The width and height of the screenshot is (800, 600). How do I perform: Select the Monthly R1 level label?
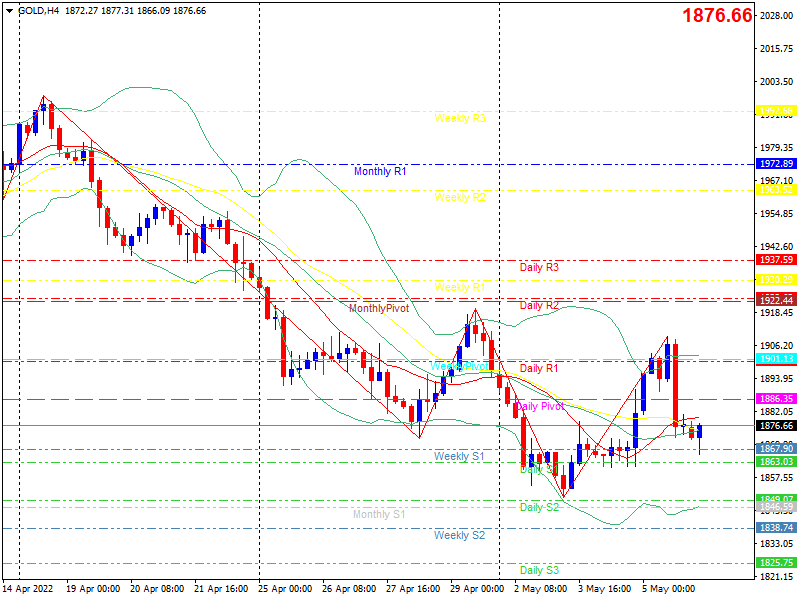pos(380,171)
